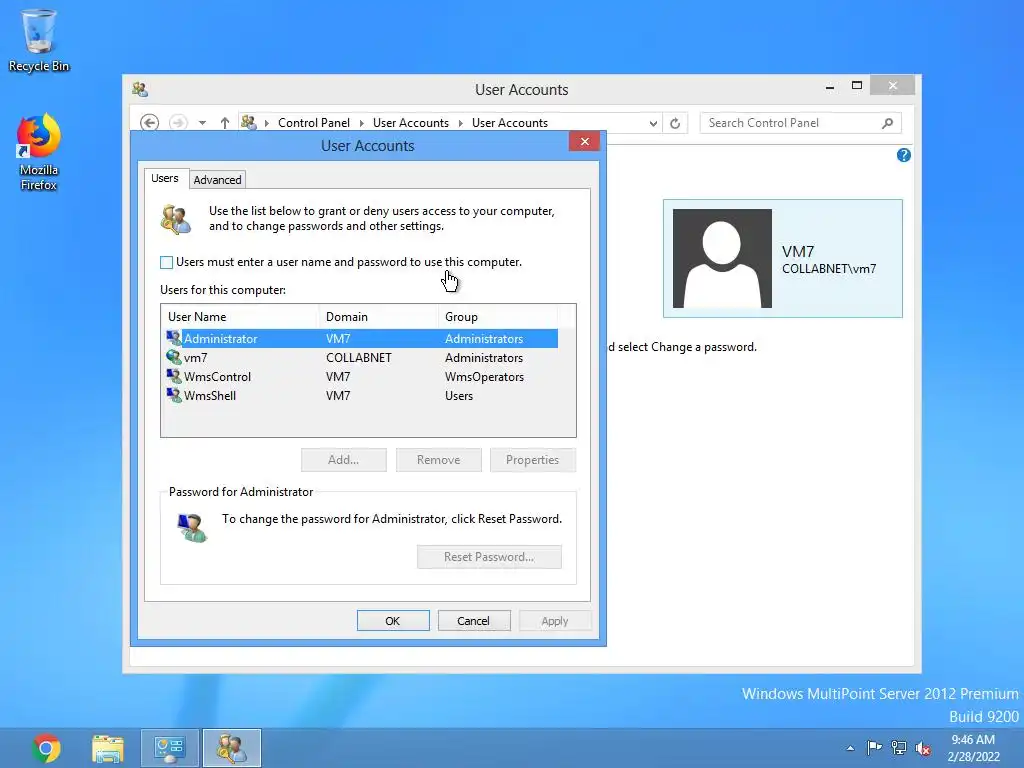Select the vm7 user row
Image resolution: width=1024 pixels, height=768 pixels.
point(360,357)
